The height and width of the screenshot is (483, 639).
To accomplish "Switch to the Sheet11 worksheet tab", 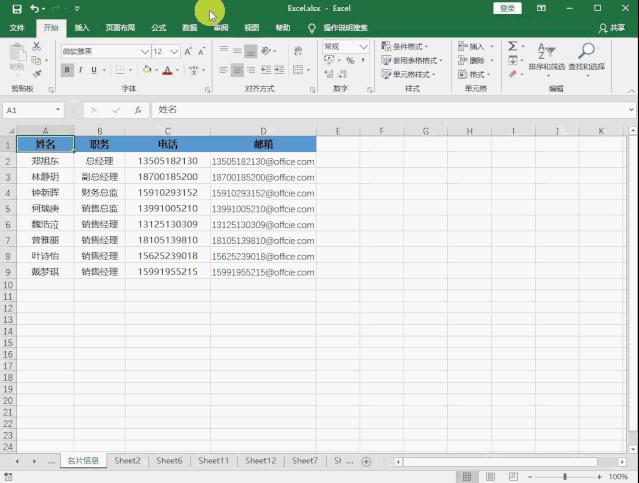I will pyautogui.click(x=214, y=461).
